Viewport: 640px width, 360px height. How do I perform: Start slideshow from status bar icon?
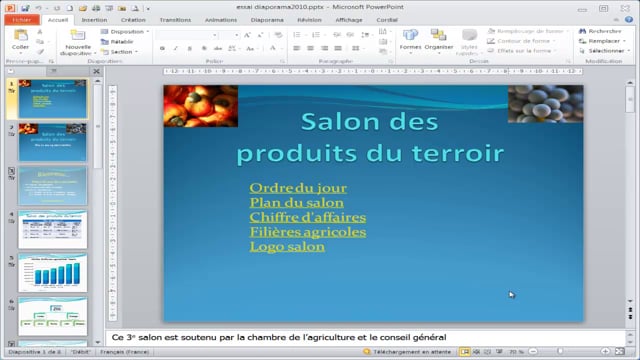[x=499, y=351]
